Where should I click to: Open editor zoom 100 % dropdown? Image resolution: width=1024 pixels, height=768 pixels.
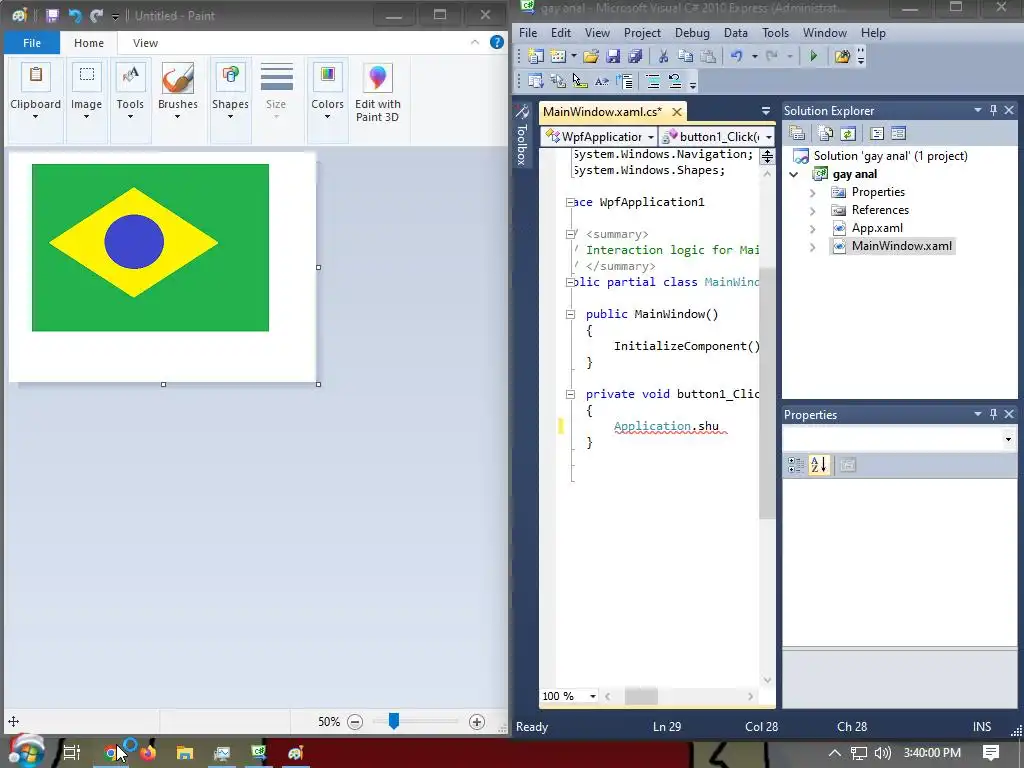pyautogui.click(x=593, y=696)
